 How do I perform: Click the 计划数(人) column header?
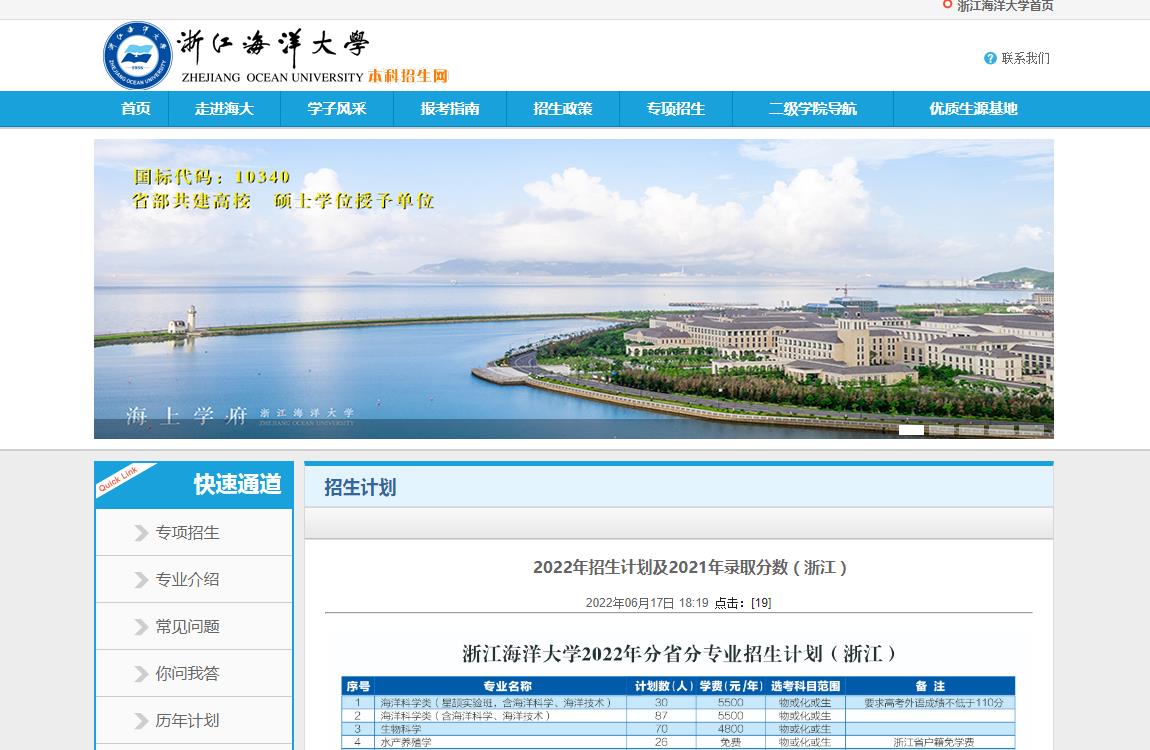point(664,686)
